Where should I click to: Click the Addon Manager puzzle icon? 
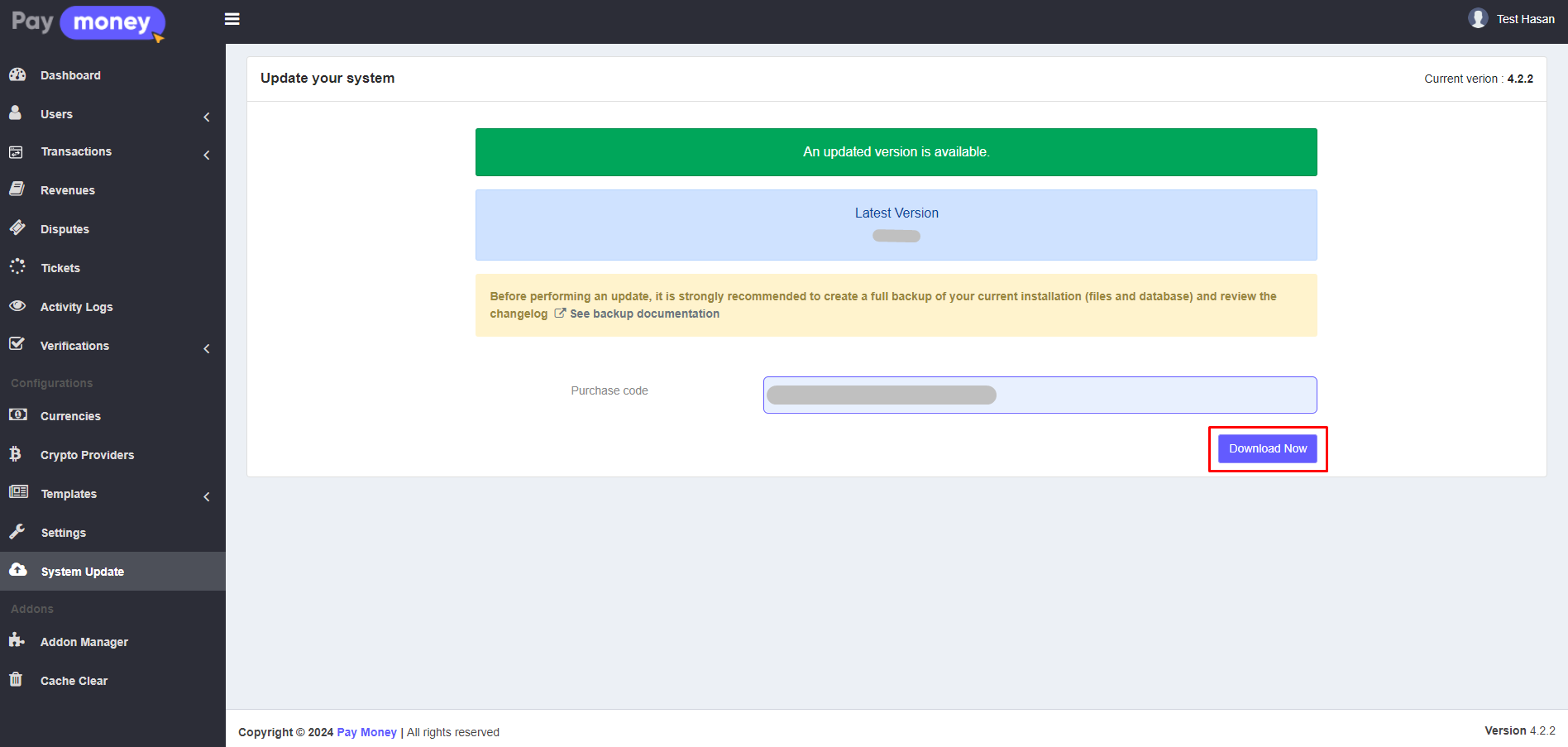click(x=17, y=640)
